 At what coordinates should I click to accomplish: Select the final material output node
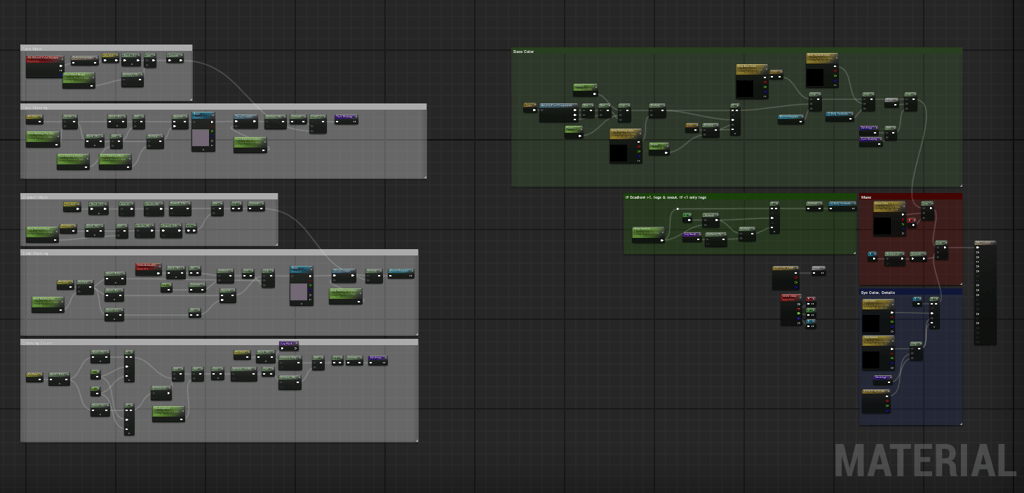(985, 292)
